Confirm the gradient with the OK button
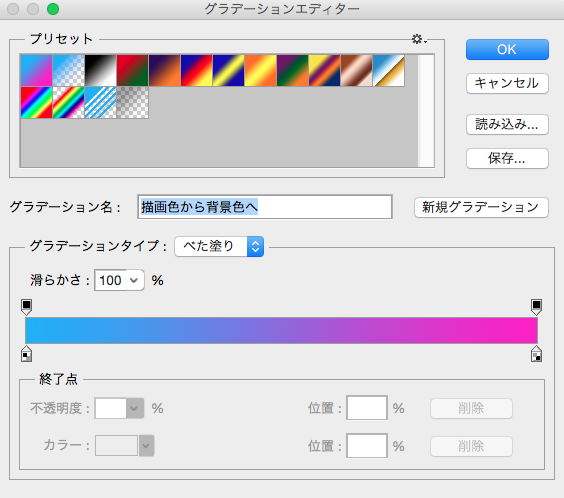This screenshot has height=498, width=564. (x=507, y=49)
